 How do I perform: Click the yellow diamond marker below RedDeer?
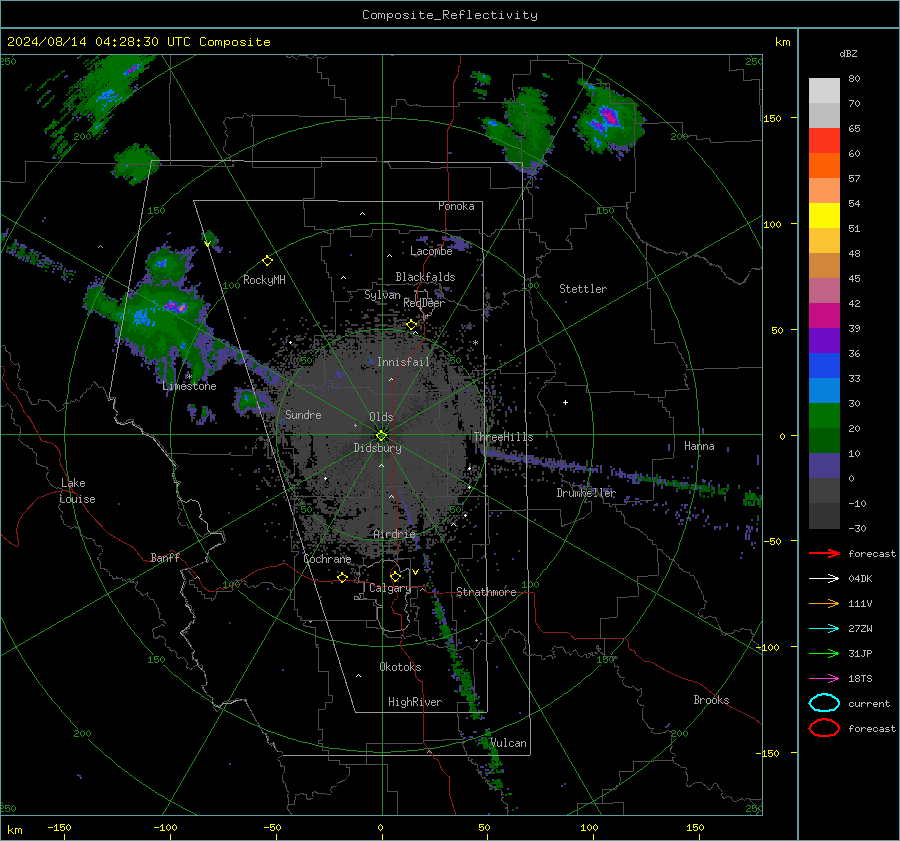click(x=412, y=325)
